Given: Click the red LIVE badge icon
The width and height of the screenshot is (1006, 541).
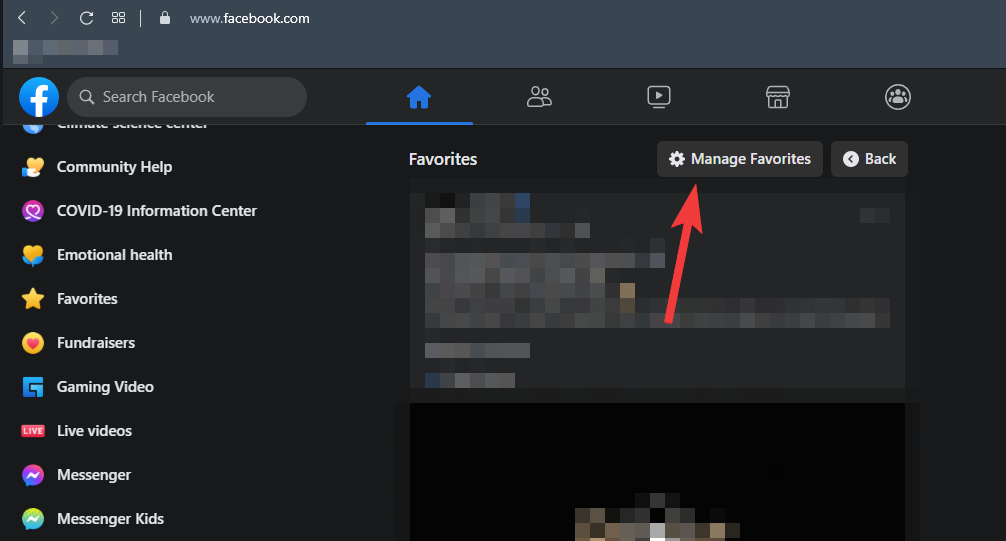Looking at the screenshot, I should pyautogui.click(x=33, y=431).
